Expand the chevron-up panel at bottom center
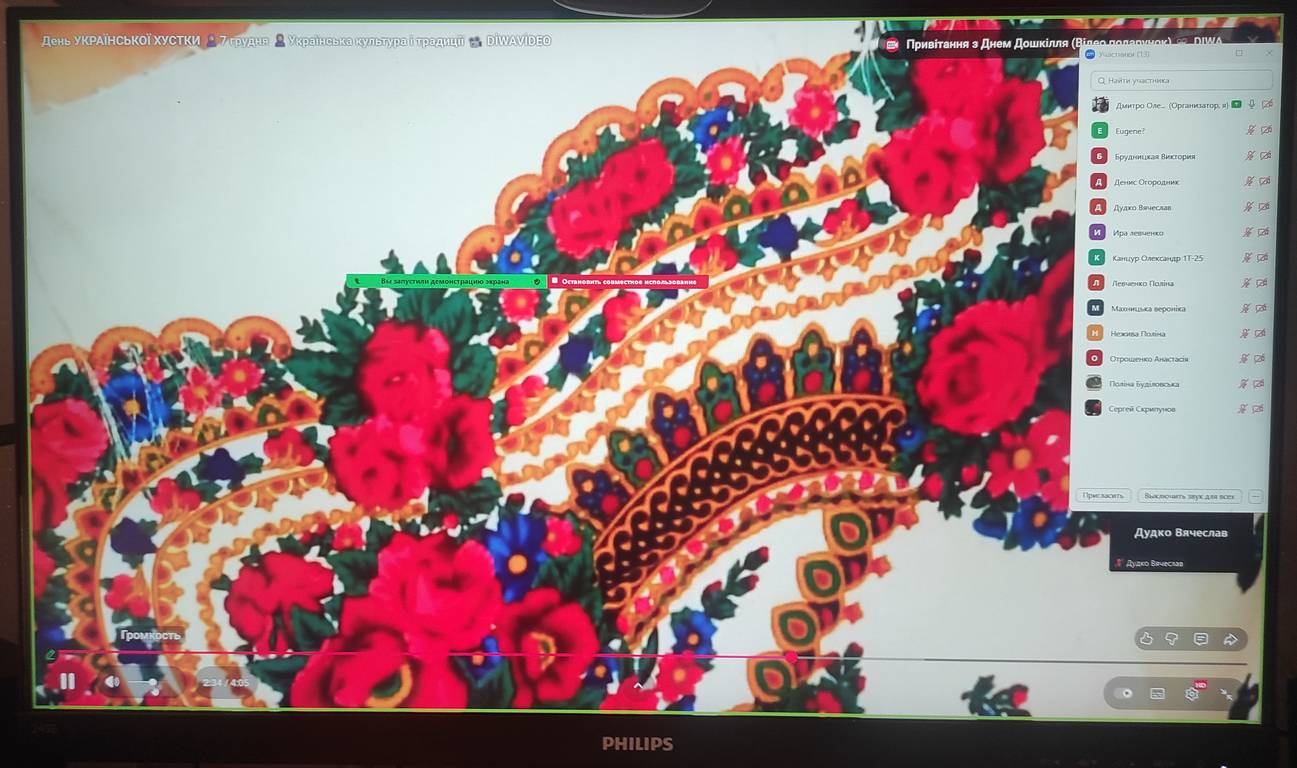The height and width of the screenshot is (768, 1297). coord(638,685)
